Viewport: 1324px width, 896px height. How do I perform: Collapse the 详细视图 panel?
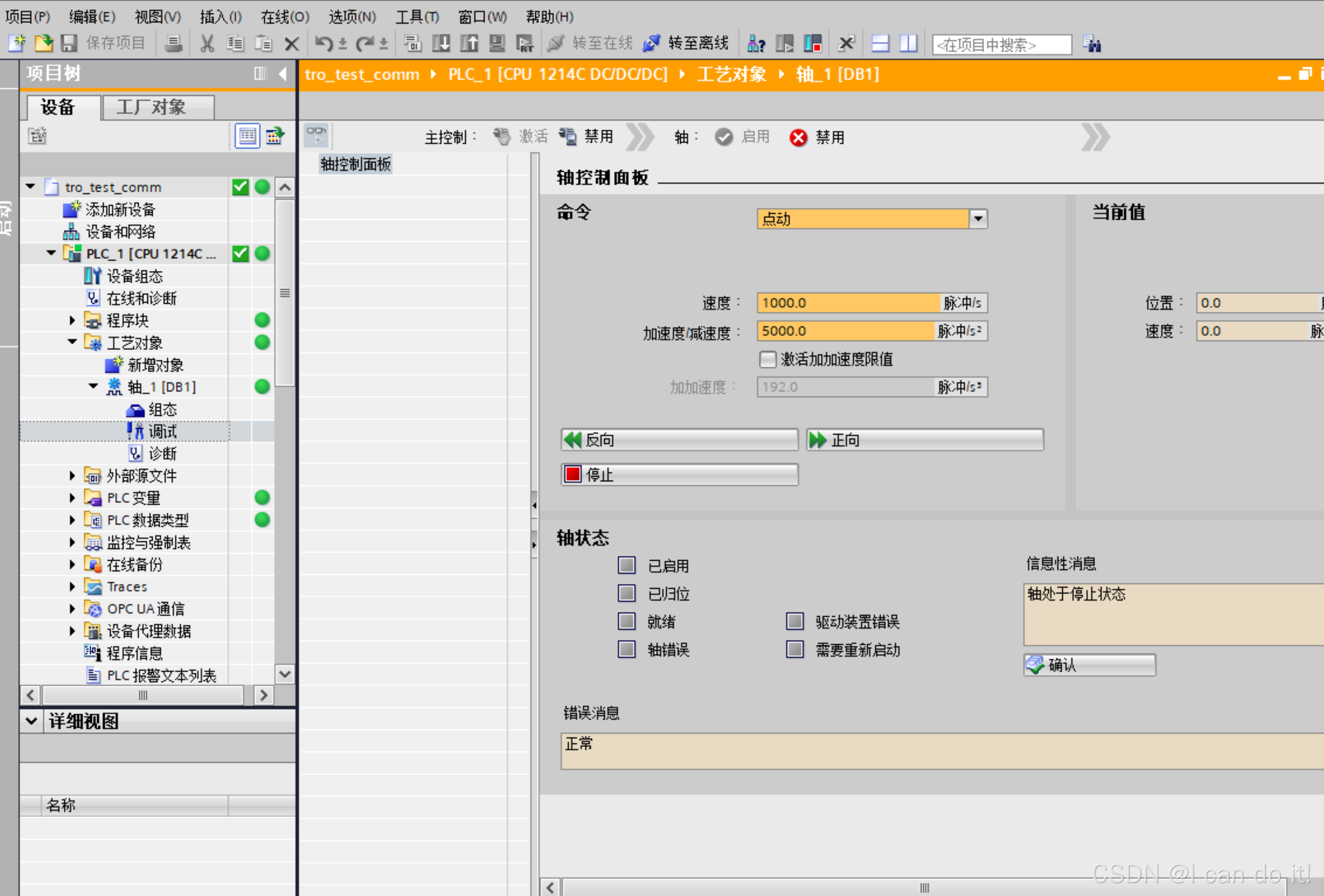pyautogui.click(x=31, y=721)
